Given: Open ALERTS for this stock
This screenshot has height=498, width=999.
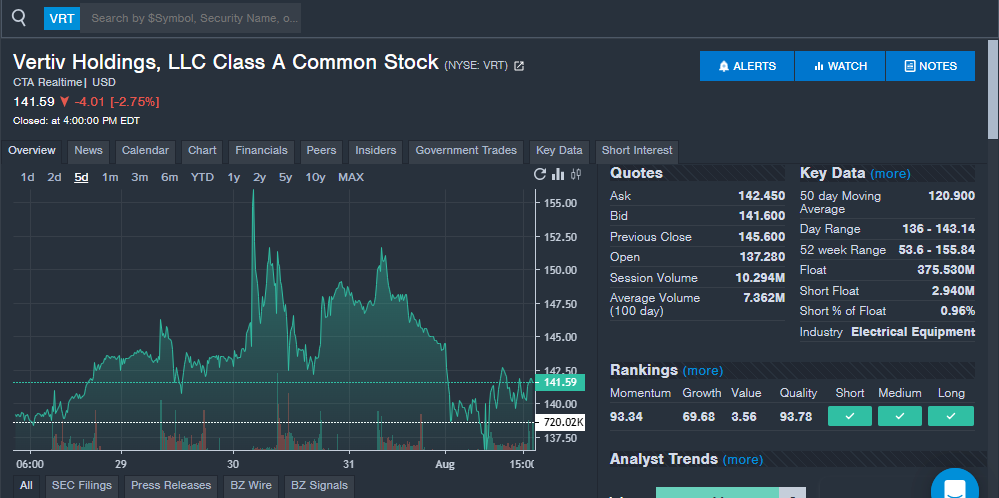Looking at the screenshot, I should 747,66.
